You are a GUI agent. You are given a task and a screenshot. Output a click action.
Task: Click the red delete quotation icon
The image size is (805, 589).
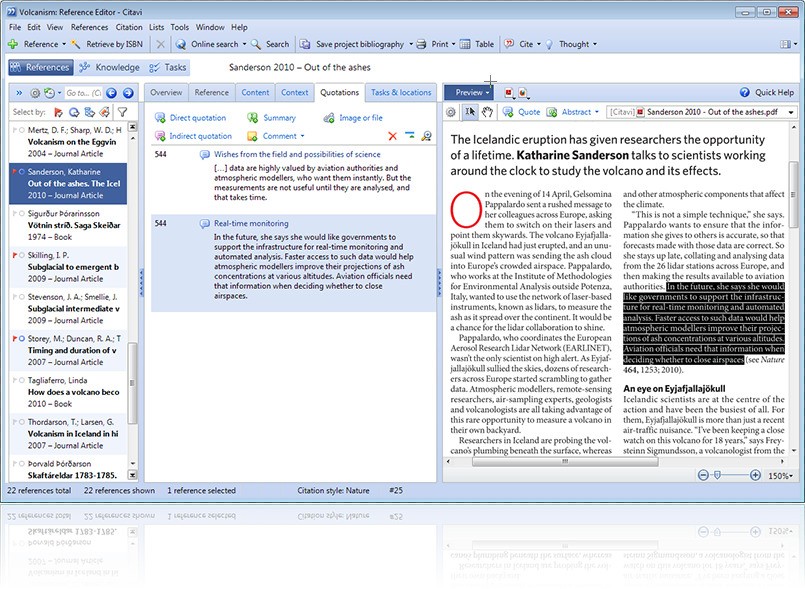(392, 136)
